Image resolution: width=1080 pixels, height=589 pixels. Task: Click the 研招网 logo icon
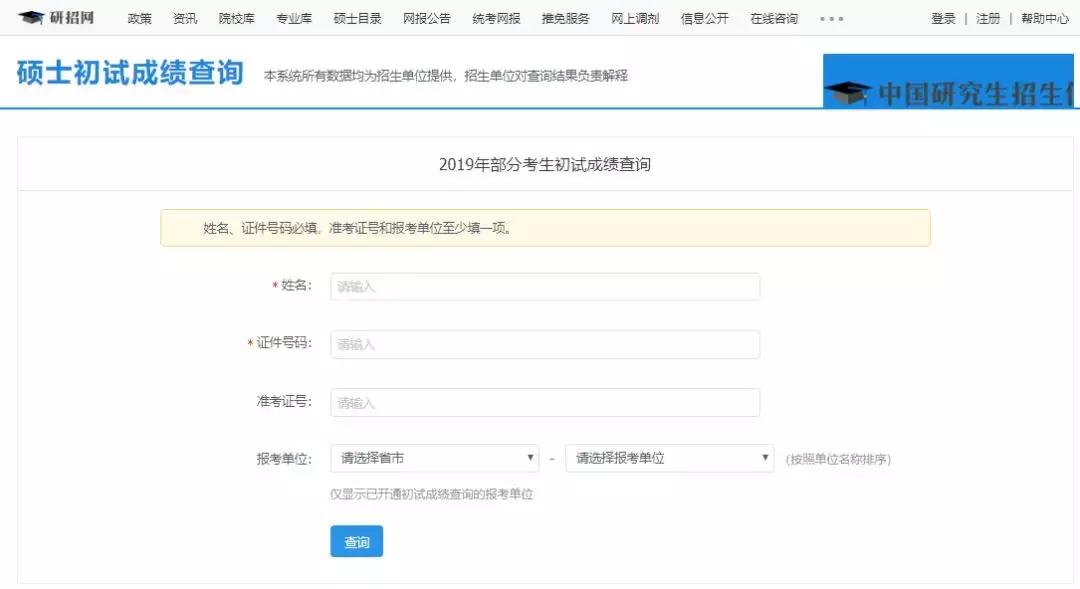click(x=32, y=18)
